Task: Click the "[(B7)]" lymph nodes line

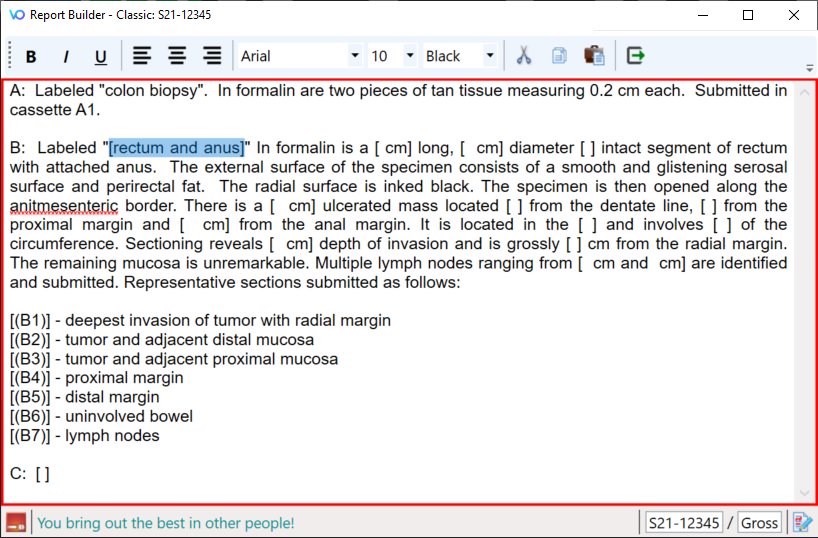Action: pos(85,436)
